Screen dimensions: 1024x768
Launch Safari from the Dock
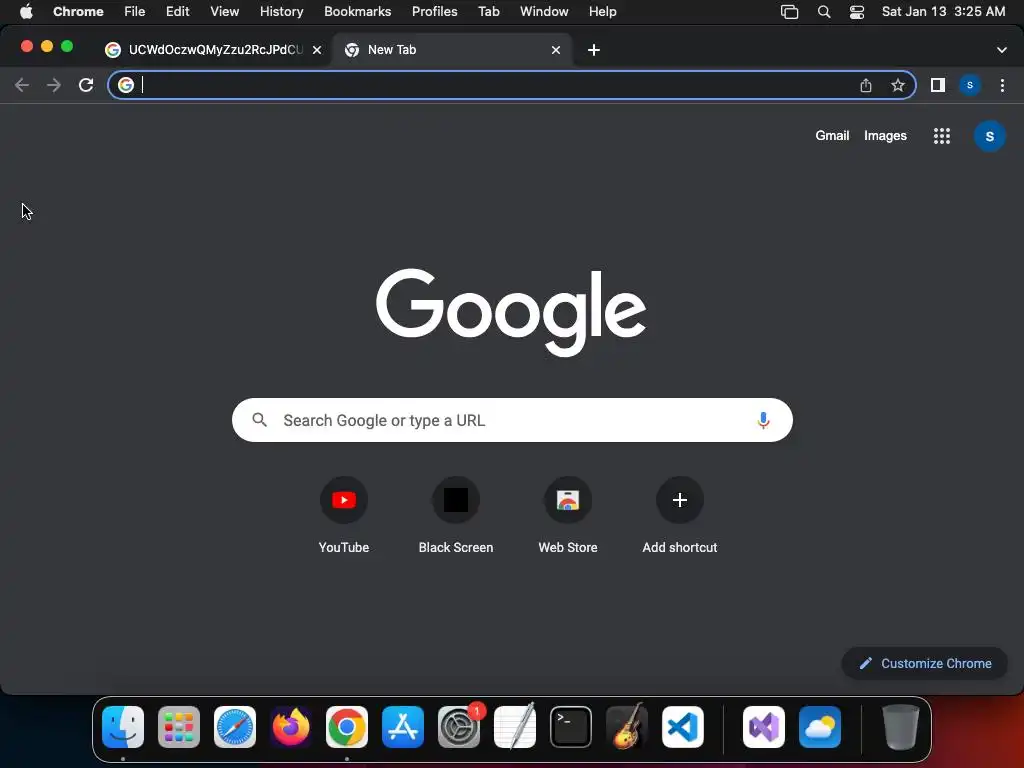pos(235,727)
